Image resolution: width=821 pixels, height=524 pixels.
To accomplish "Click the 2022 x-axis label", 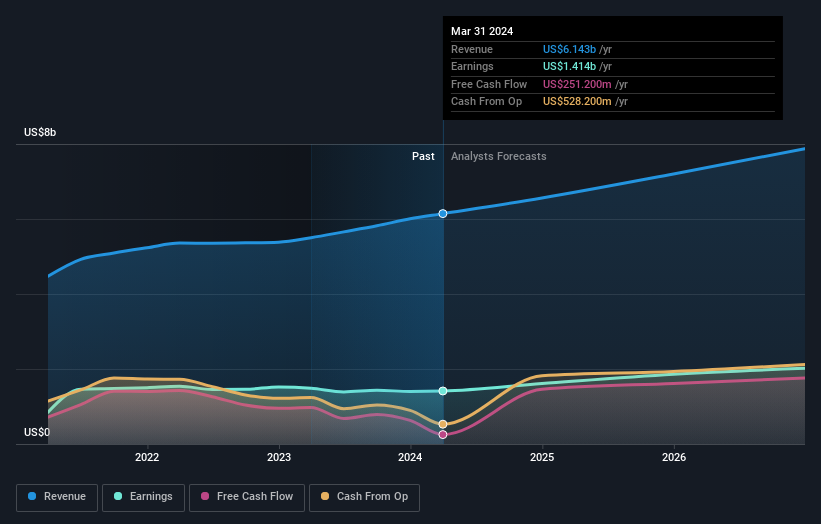I will coord(147,457).
